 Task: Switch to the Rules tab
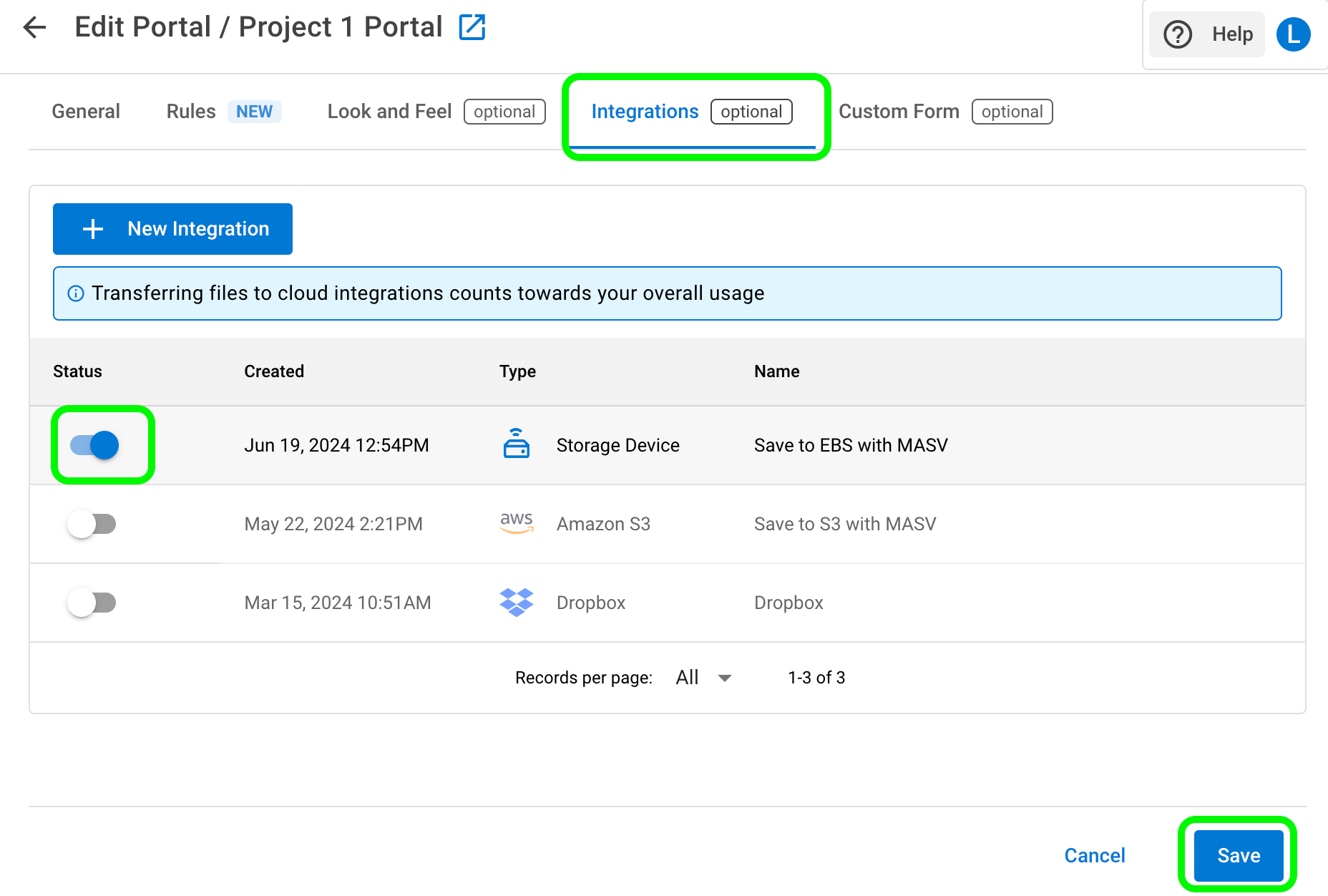[224, 112]
